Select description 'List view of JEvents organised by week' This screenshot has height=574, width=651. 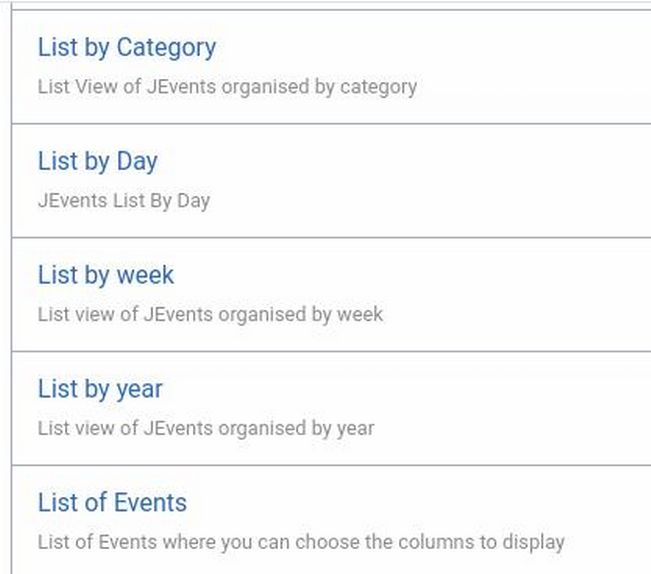210,314
